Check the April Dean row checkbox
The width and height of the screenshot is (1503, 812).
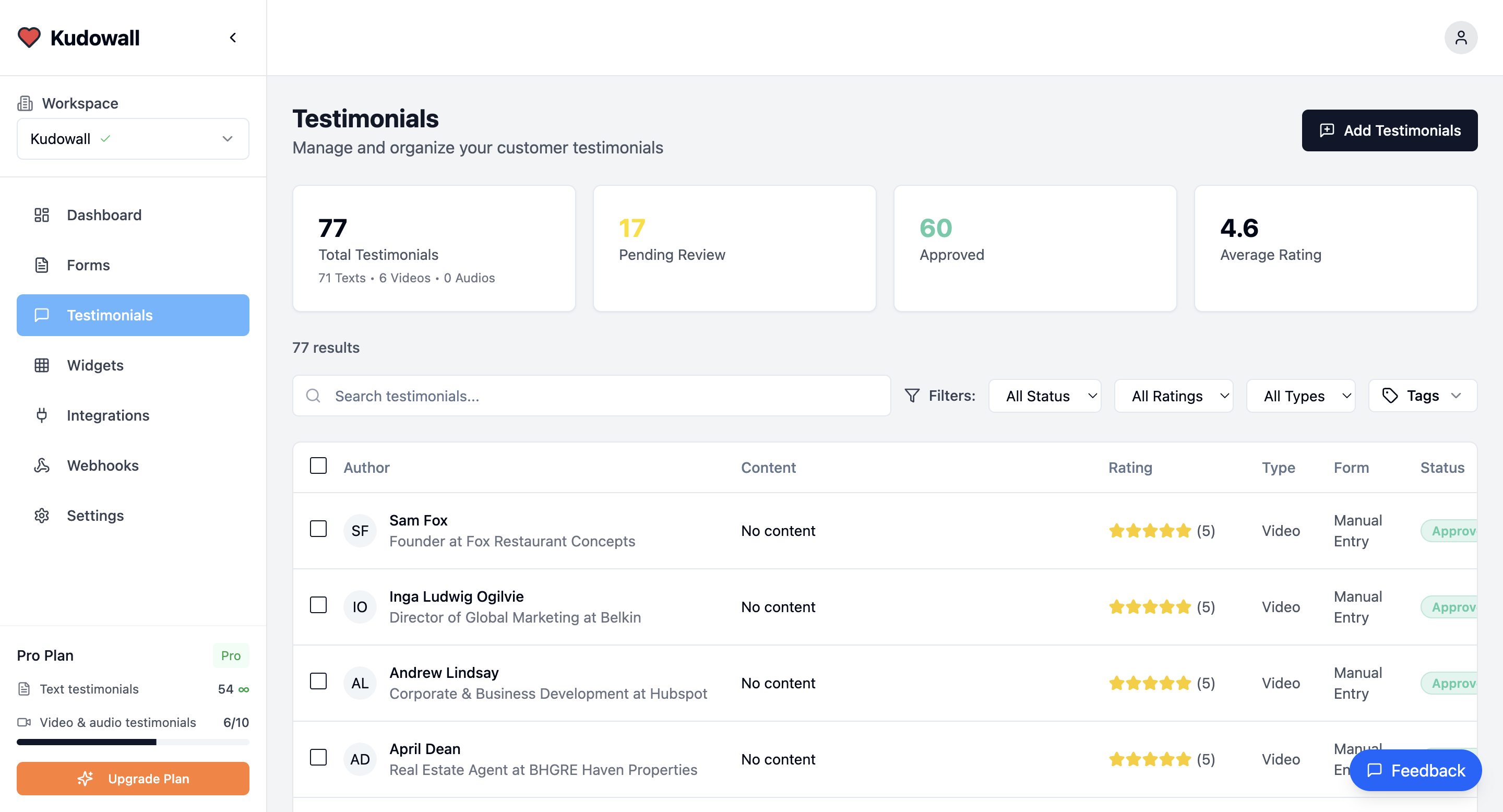click(x=318, y=758)
